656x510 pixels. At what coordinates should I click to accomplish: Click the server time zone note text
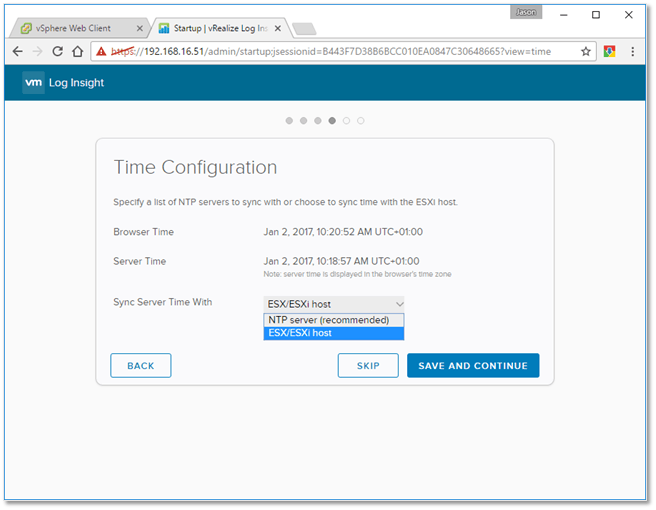pos(357,274)
